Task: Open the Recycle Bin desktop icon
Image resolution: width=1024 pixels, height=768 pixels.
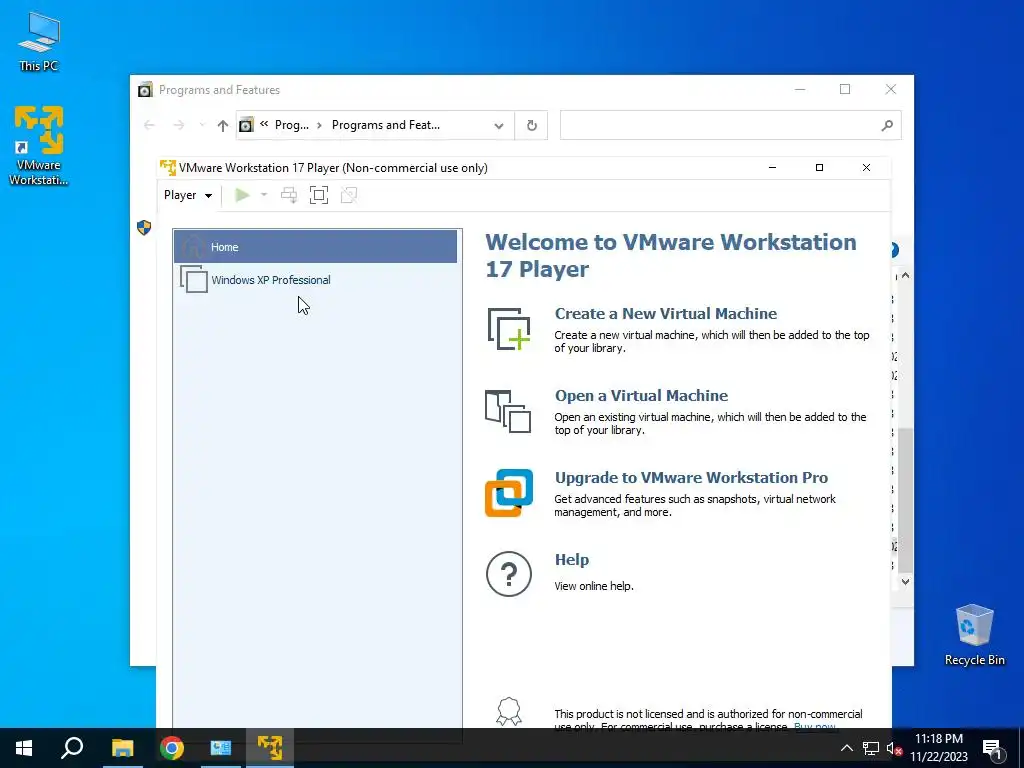Action: coord(974,635)
